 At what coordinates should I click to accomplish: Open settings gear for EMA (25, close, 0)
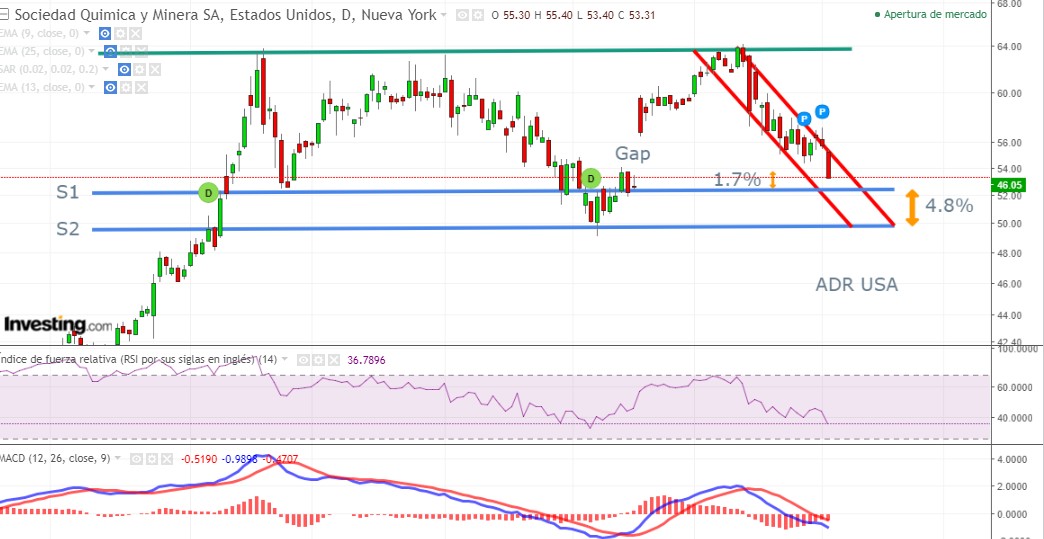(x=127, y=51)
